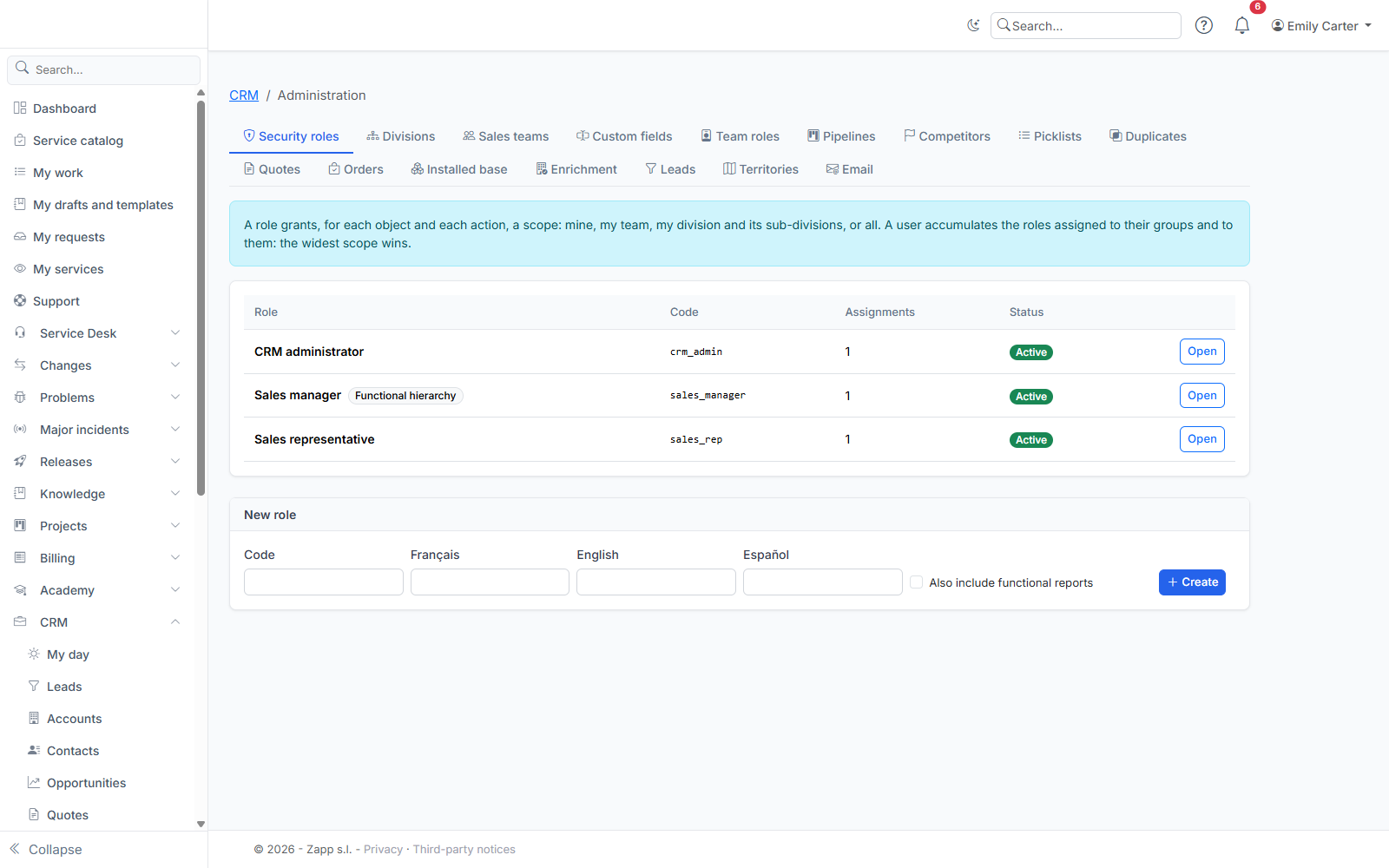Click the Service Desk headset icon
The height and width of the screenshot is (868, 1389).
[20, 333]
